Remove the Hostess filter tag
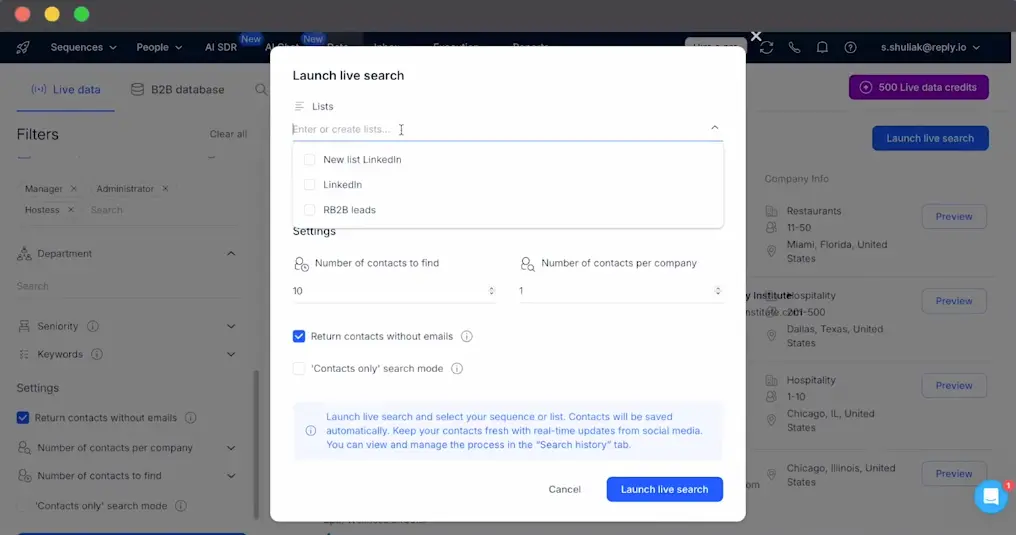The width and height of the screenshot is (1016, 535). click(71, 210)
